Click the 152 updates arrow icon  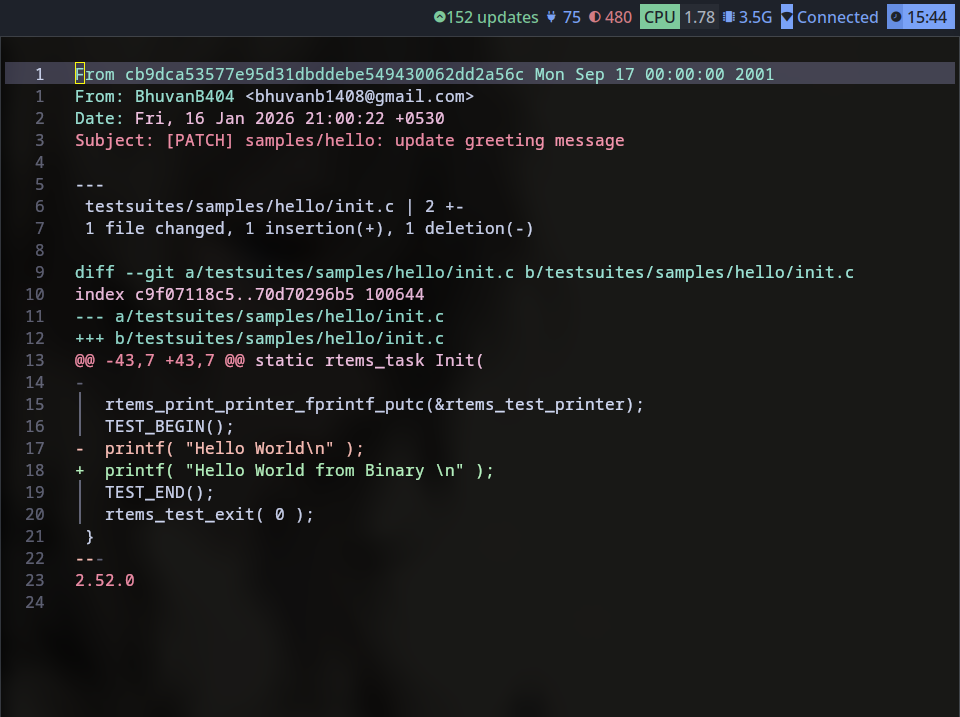[440, 17]
